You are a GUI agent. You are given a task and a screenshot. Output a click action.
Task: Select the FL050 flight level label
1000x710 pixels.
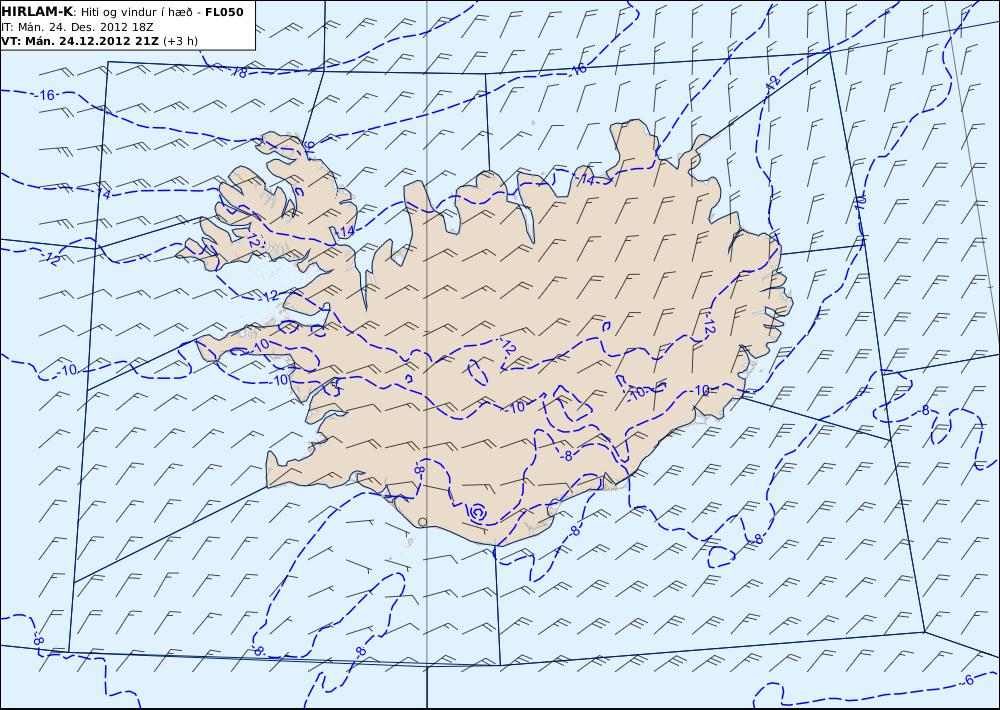[x=224, y=12]
